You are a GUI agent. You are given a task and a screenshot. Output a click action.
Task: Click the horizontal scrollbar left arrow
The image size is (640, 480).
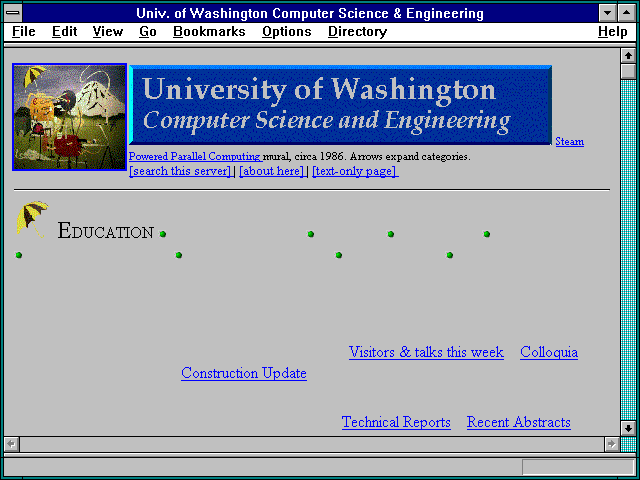(12, 444)
